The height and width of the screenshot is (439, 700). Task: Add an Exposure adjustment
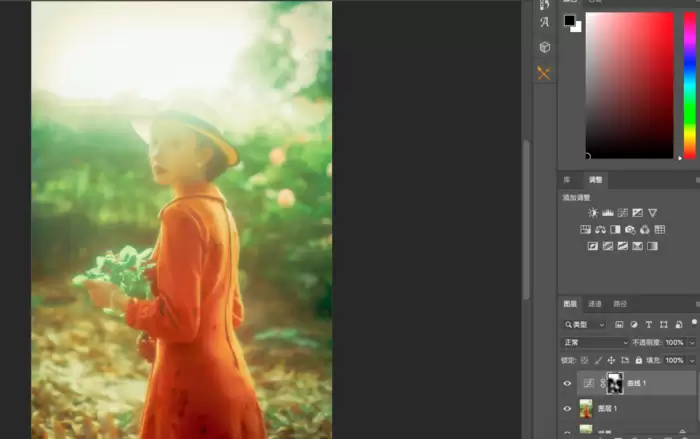pyautogui.click(x=638, y=213)
